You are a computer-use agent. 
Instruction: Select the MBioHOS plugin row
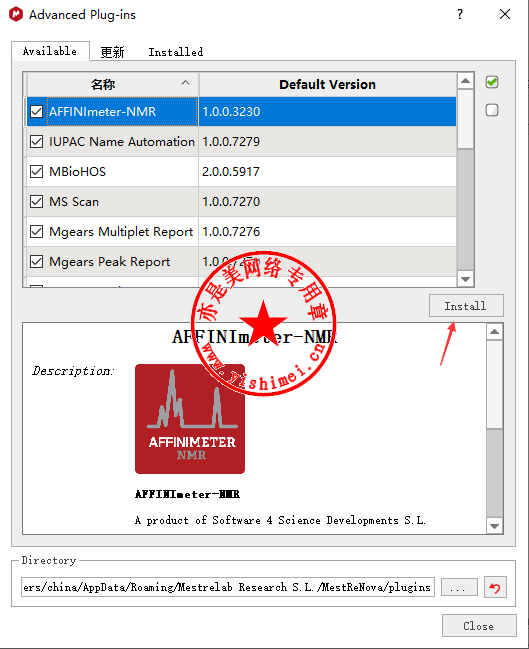[241, 171]
